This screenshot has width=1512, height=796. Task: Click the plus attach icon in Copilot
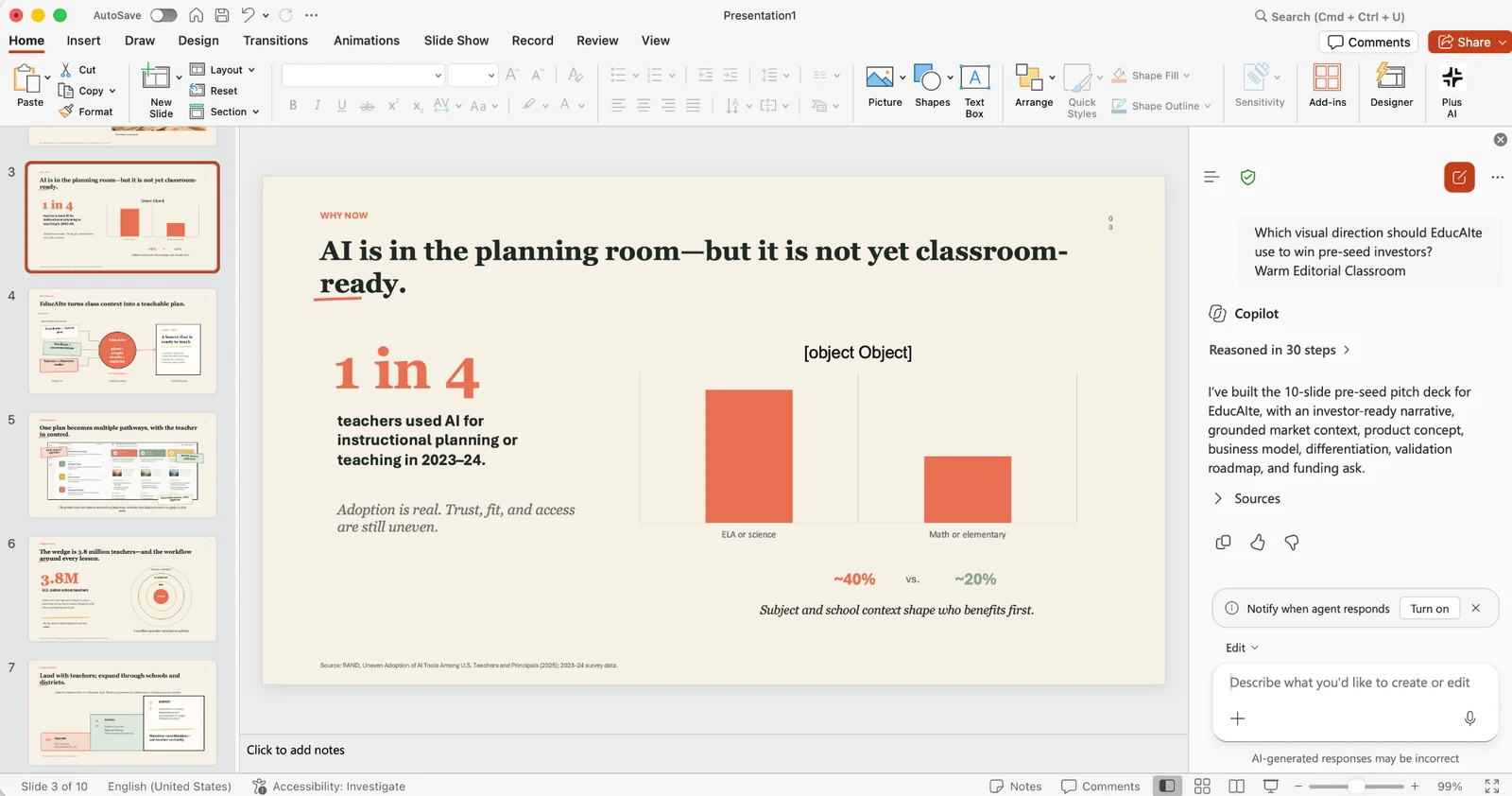coord(1237,718)
